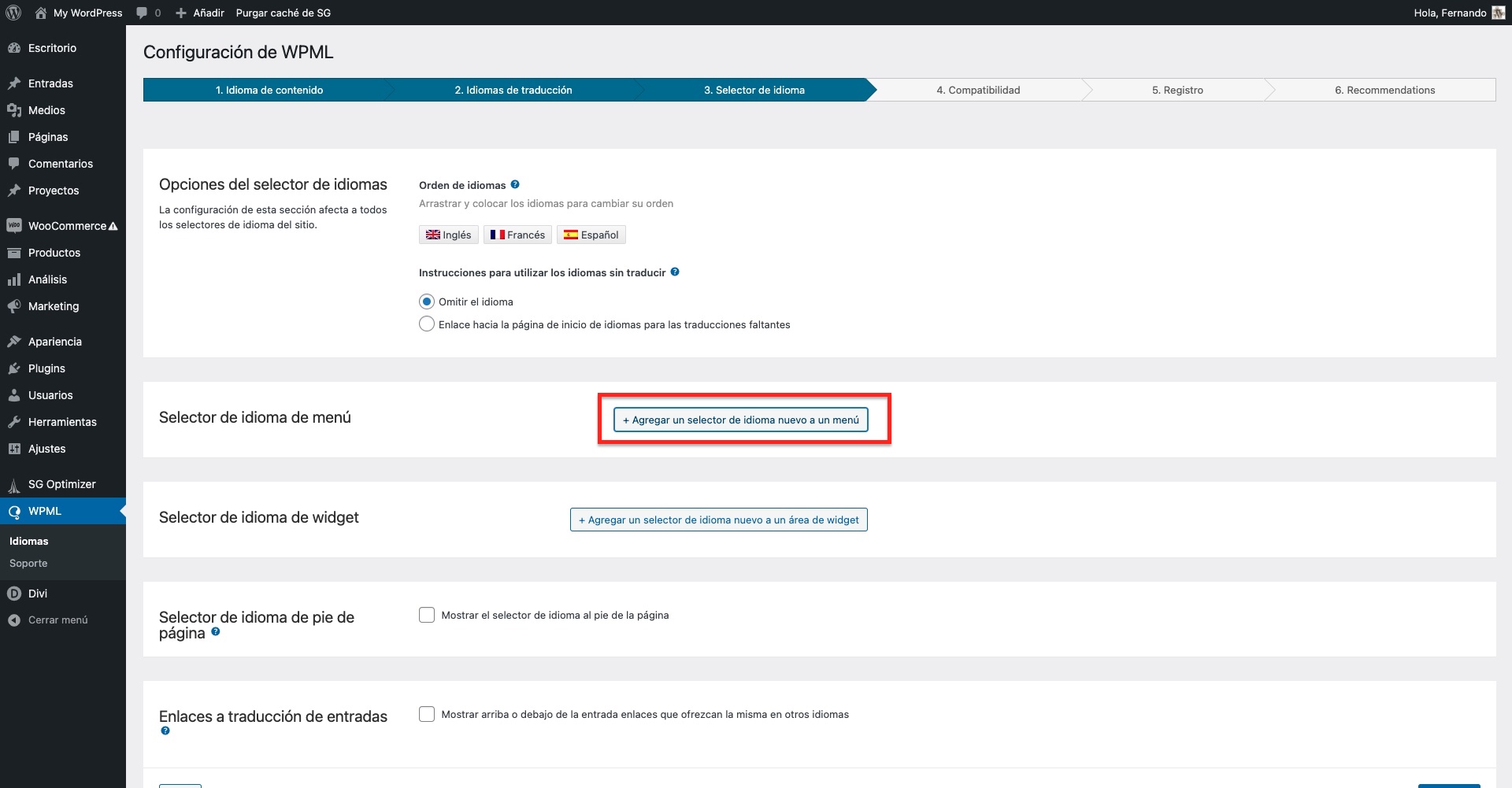The height and width of the screenshot is (788, 1512).
Task: Enable links to post translations checkbox
Action: click(x=427, y=714)
